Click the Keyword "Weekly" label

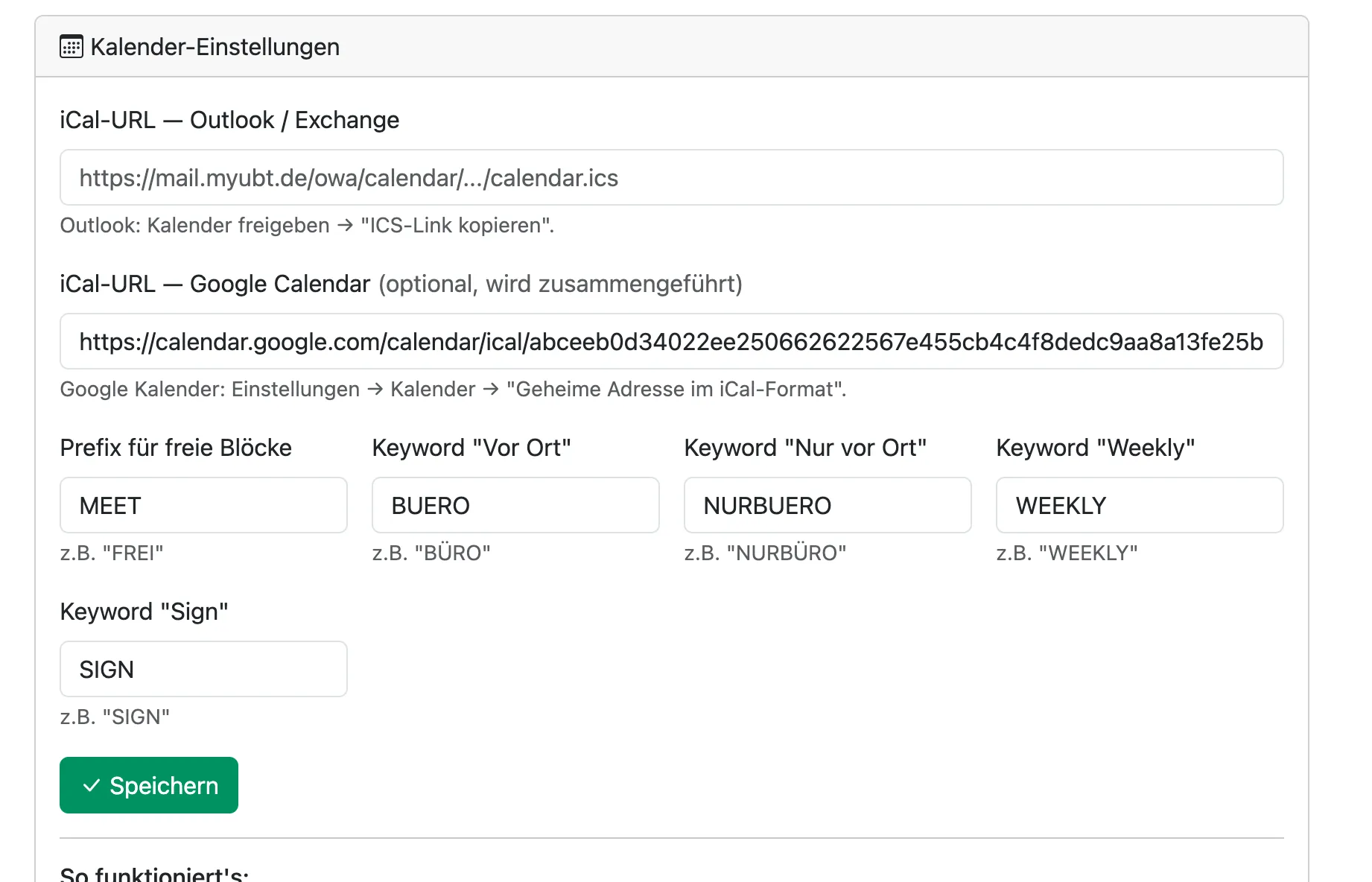click(1095, 448)
